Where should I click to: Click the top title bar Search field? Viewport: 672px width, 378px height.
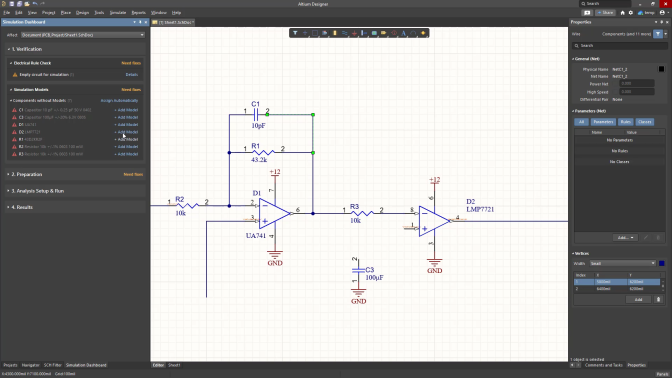click(605, 4)
